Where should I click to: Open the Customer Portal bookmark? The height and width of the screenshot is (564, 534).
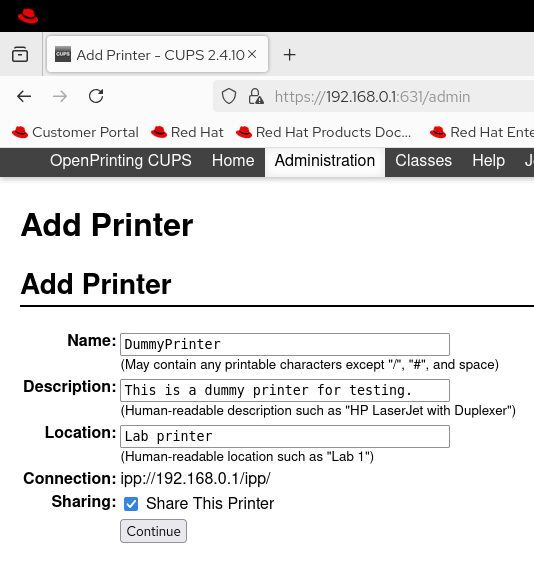75,132
